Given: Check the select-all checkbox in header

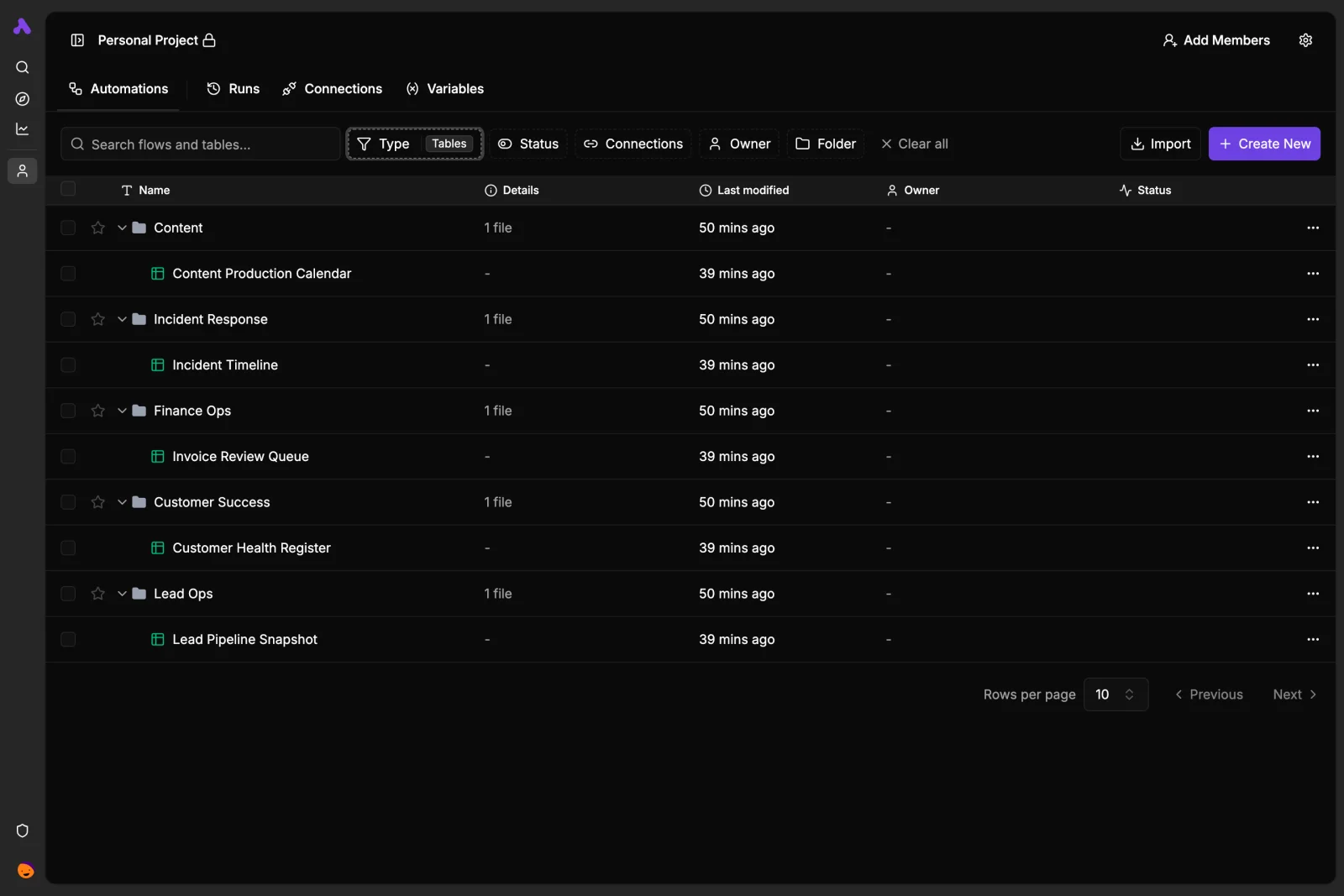Looking at the screenshot, I should pos(68,189).
